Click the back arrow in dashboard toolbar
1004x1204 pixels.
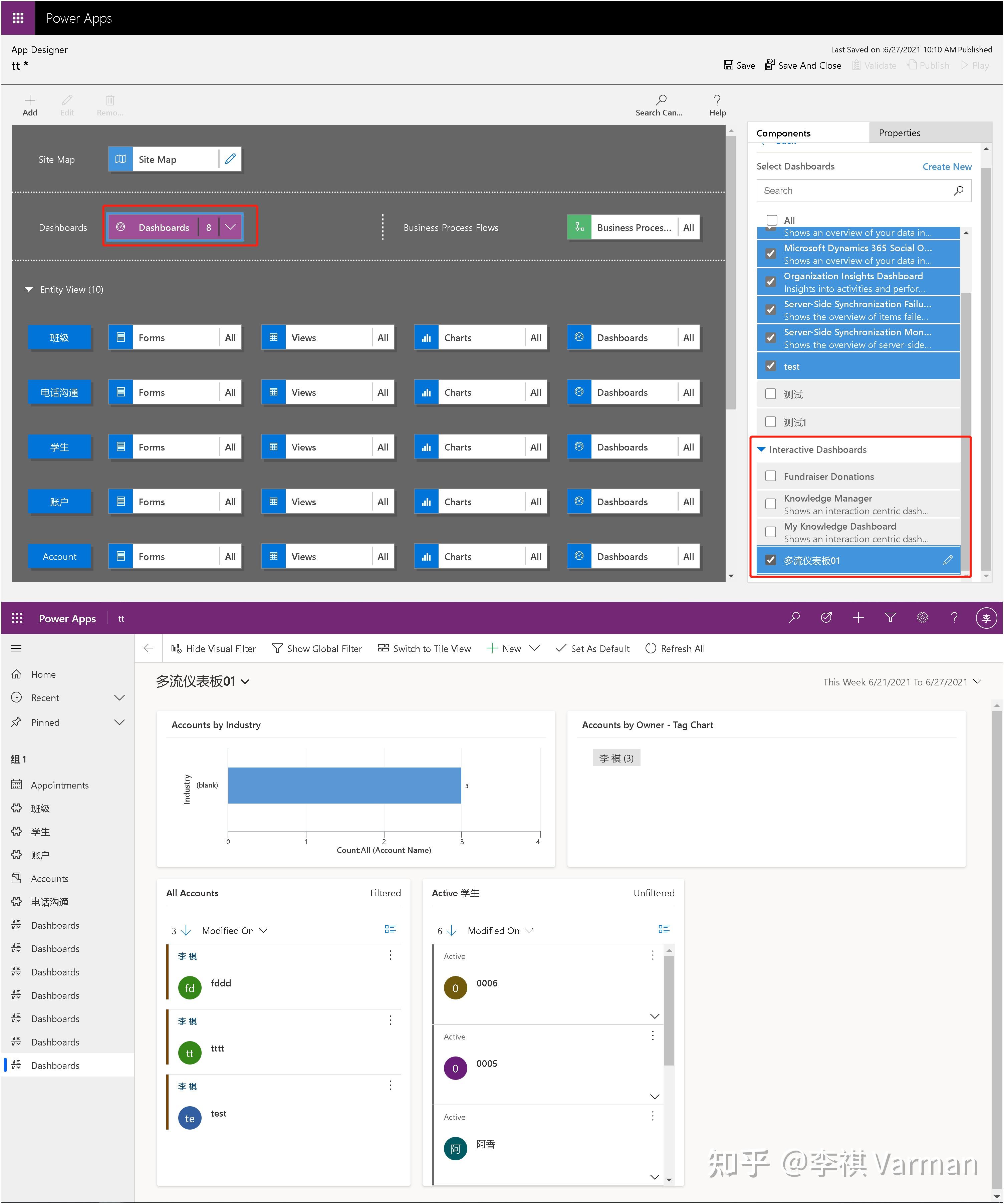[149, 648]
